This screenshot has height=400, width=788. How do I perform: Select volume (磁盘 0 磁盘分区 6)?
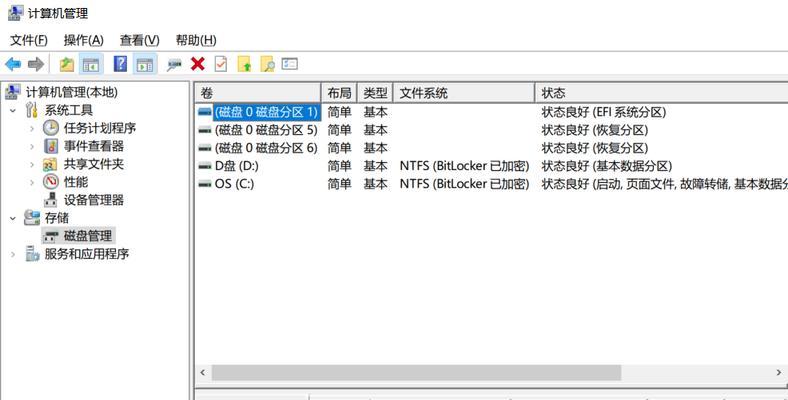[x=266, y=148]
